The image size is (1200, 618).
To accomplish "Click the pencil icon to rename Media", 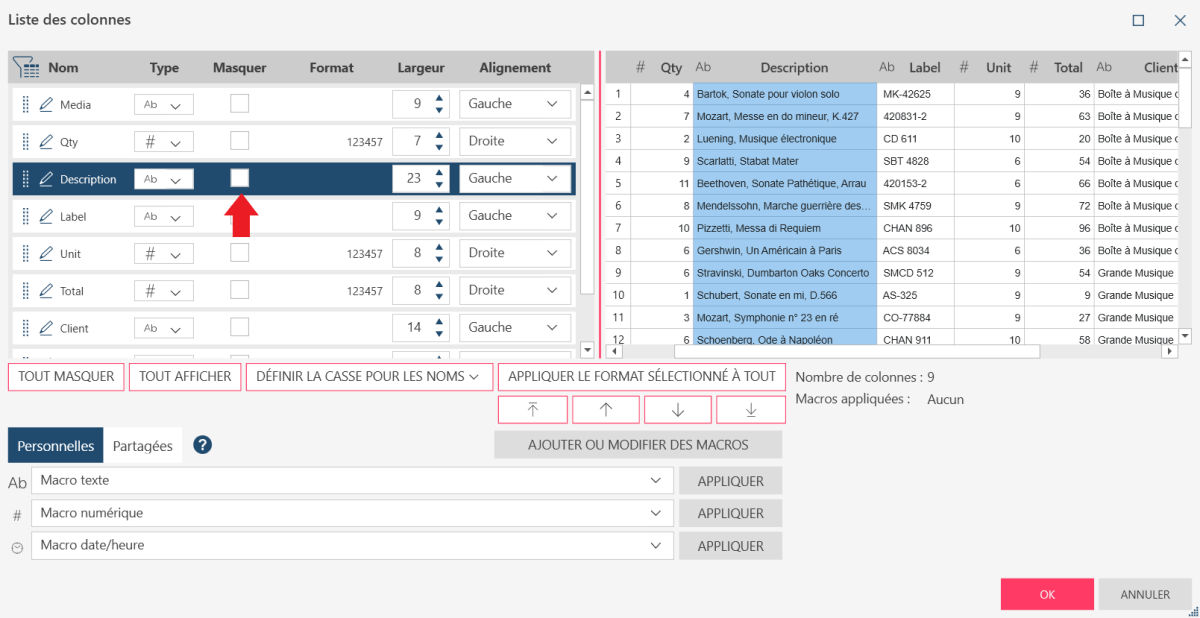I will click(x=46, y=105).
